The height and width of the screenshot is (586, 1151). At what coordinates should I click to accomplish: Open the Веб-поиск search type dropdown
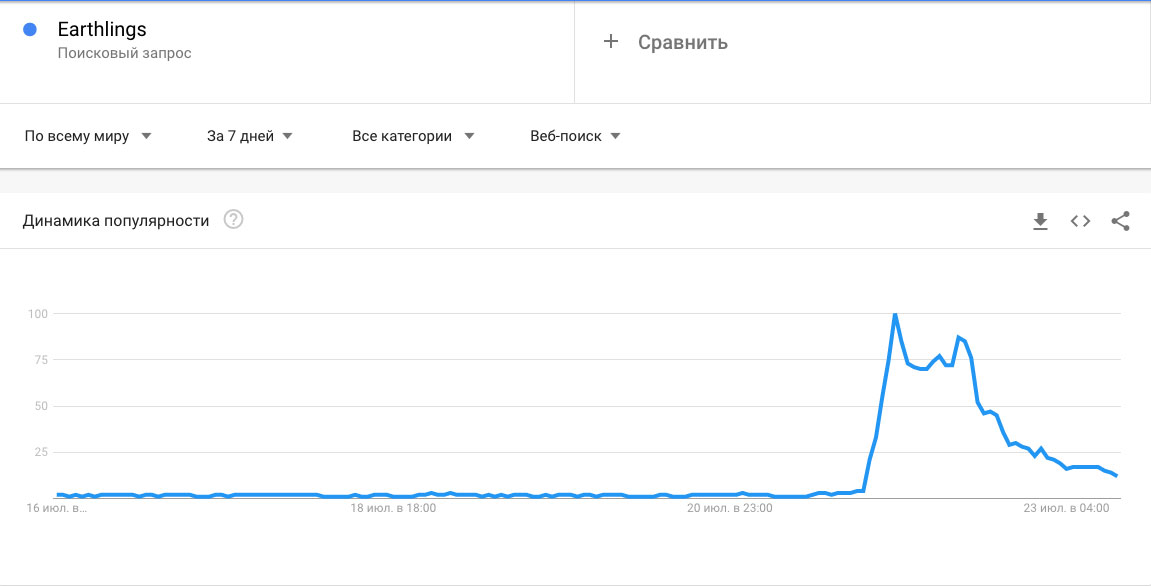coord(576,136)
